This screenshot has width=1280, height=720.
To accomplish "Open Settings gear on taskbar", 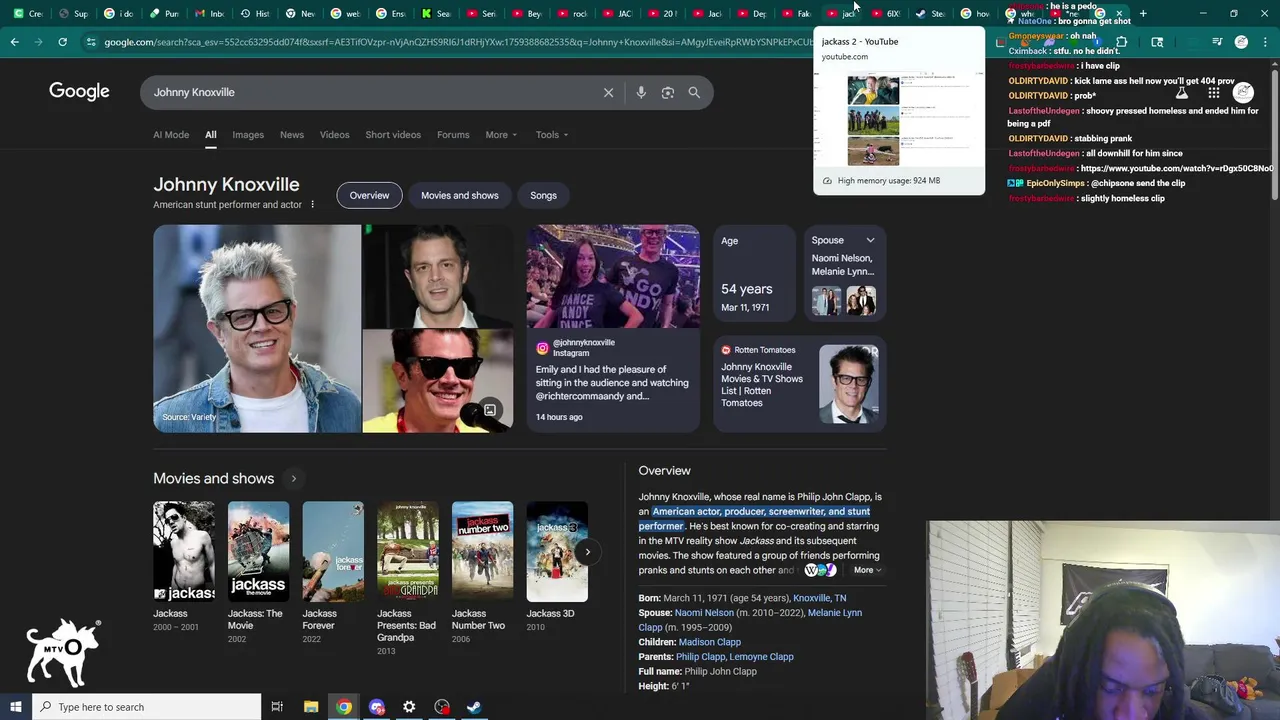I will (x=409, y=707).
